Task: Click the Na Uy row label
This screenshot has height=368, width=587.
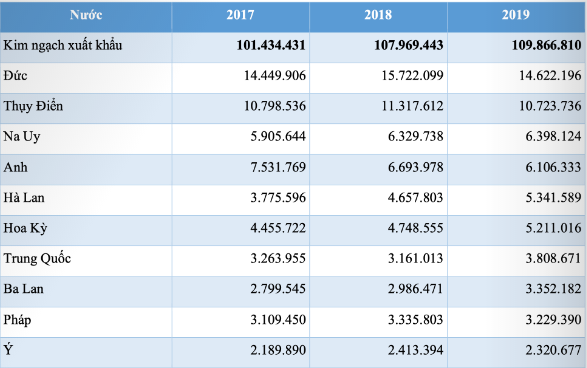Action: click(x=22, y=137)
